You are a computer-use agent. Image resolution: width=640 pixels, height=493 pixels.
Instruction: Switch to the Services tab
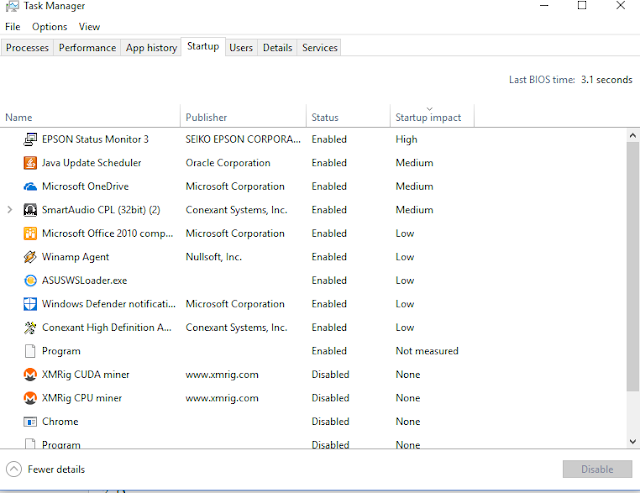(x=320, y=48)
